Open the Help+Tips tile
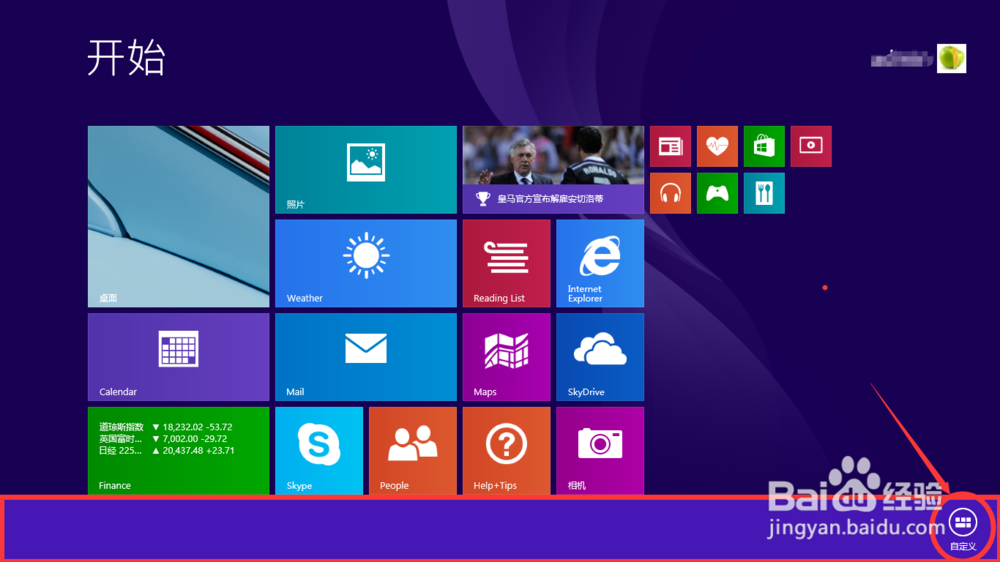Screen dimensions: 1000x562 click(x=506, y=450)
